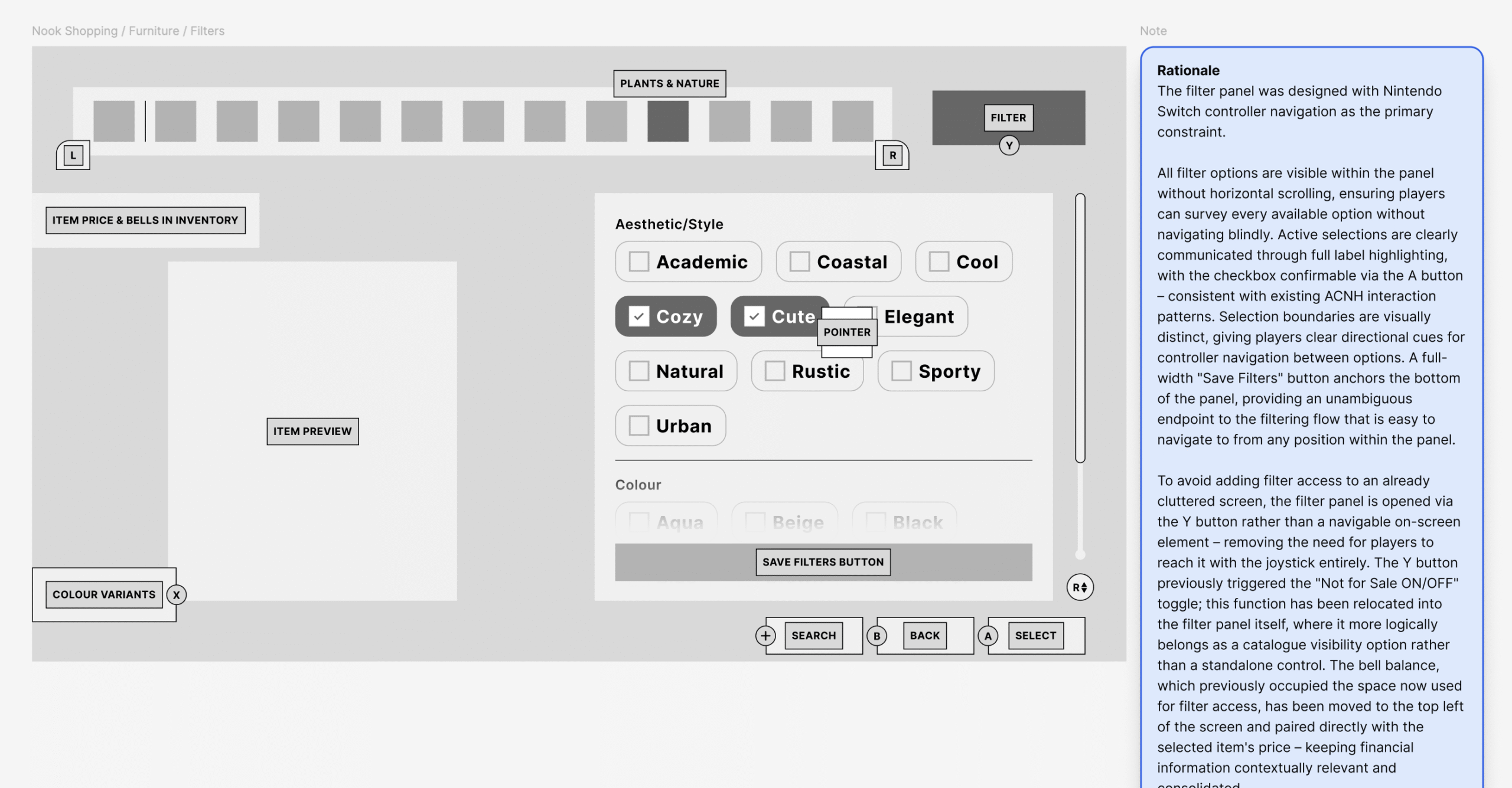Select the Coastal filter option
This screenshot has width=1512, height=788.
pos(799,261)
